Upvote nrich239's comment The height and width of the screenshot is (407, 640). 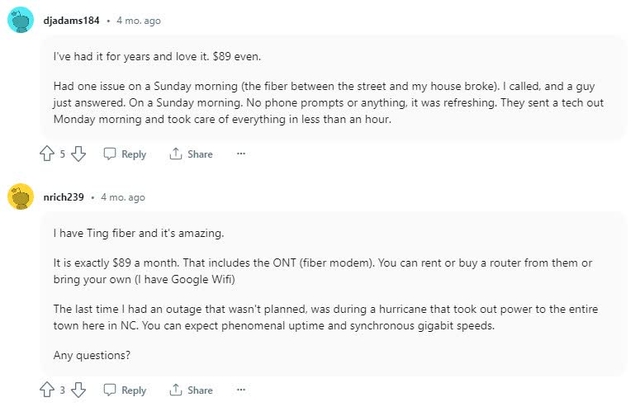pos(46,390)
